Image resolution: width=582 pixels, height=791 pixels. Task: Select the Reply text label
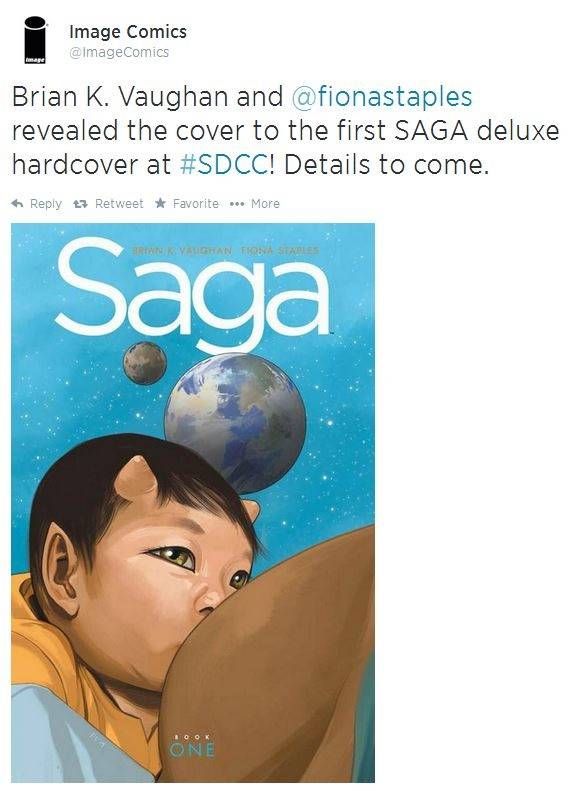pos(46,204)
